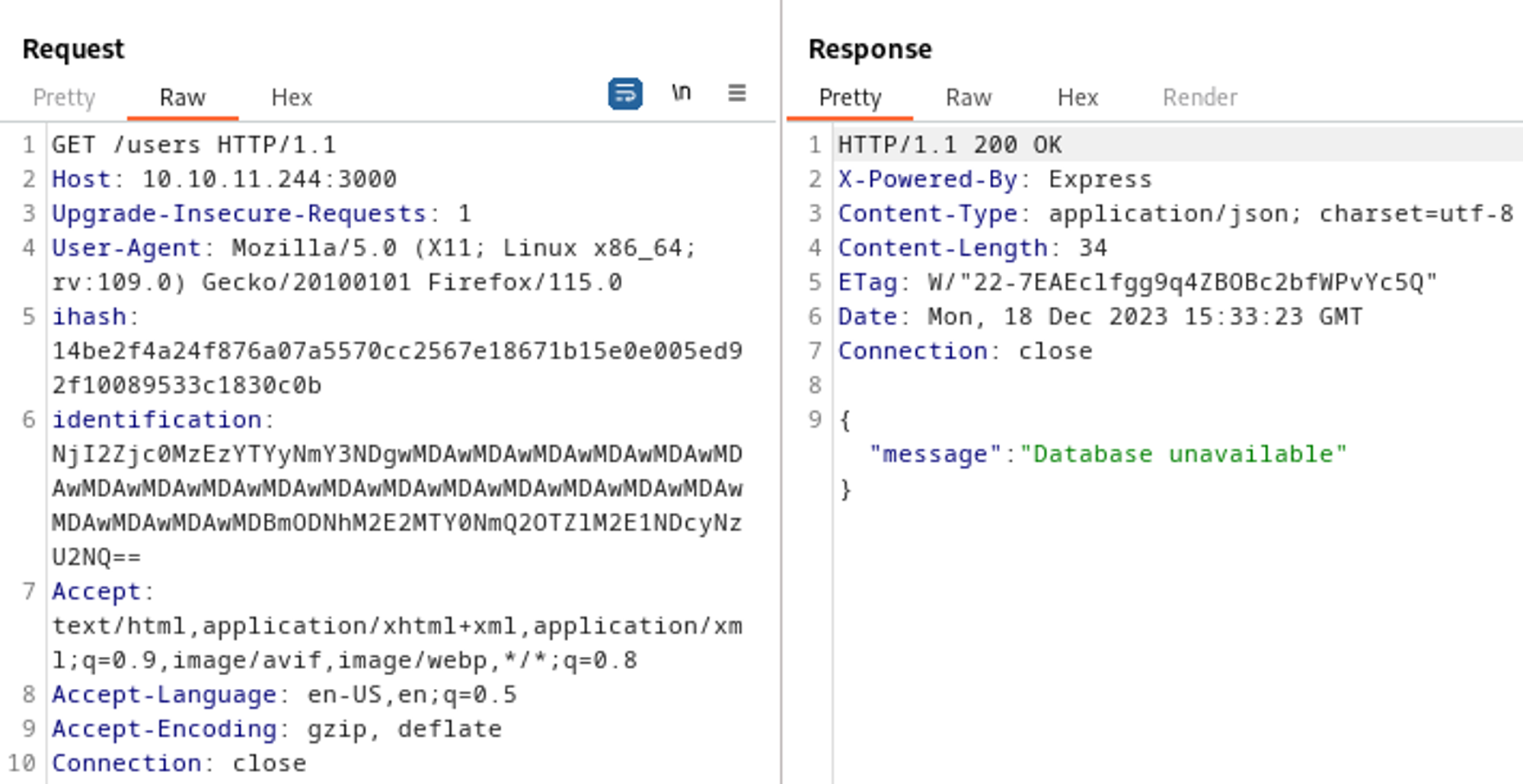
Task: Click the identification header name
Action: click(x=157, y=419)
